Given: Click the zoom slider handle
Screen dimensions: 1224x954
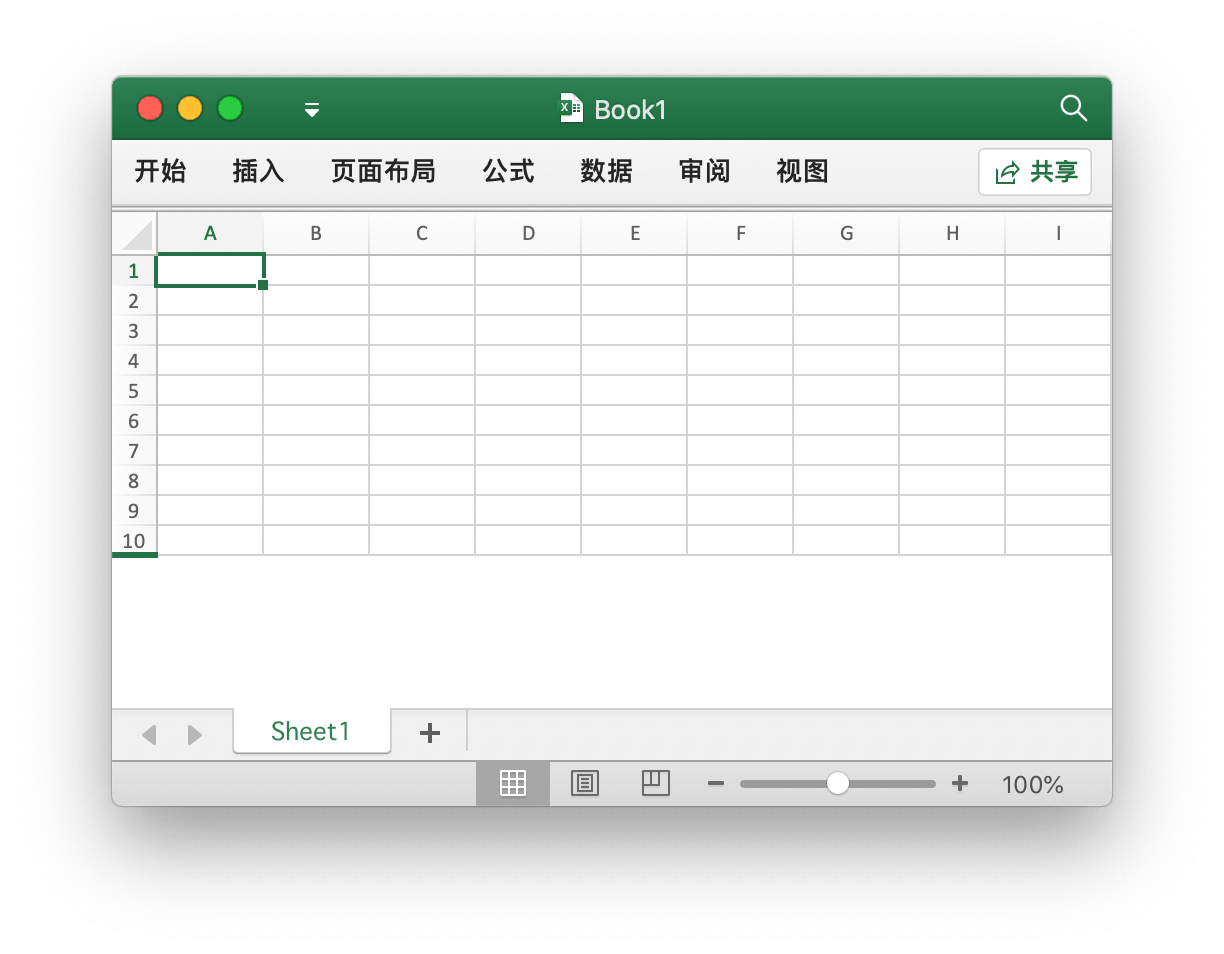Looking at the screenshot, I should tap(838, 783).
